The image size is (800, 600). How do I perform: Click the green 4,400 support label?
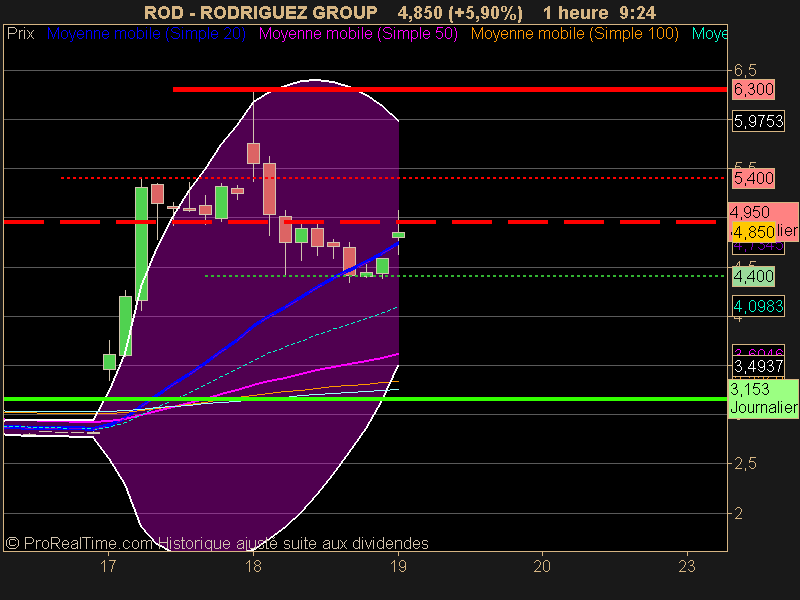(754, 277)
